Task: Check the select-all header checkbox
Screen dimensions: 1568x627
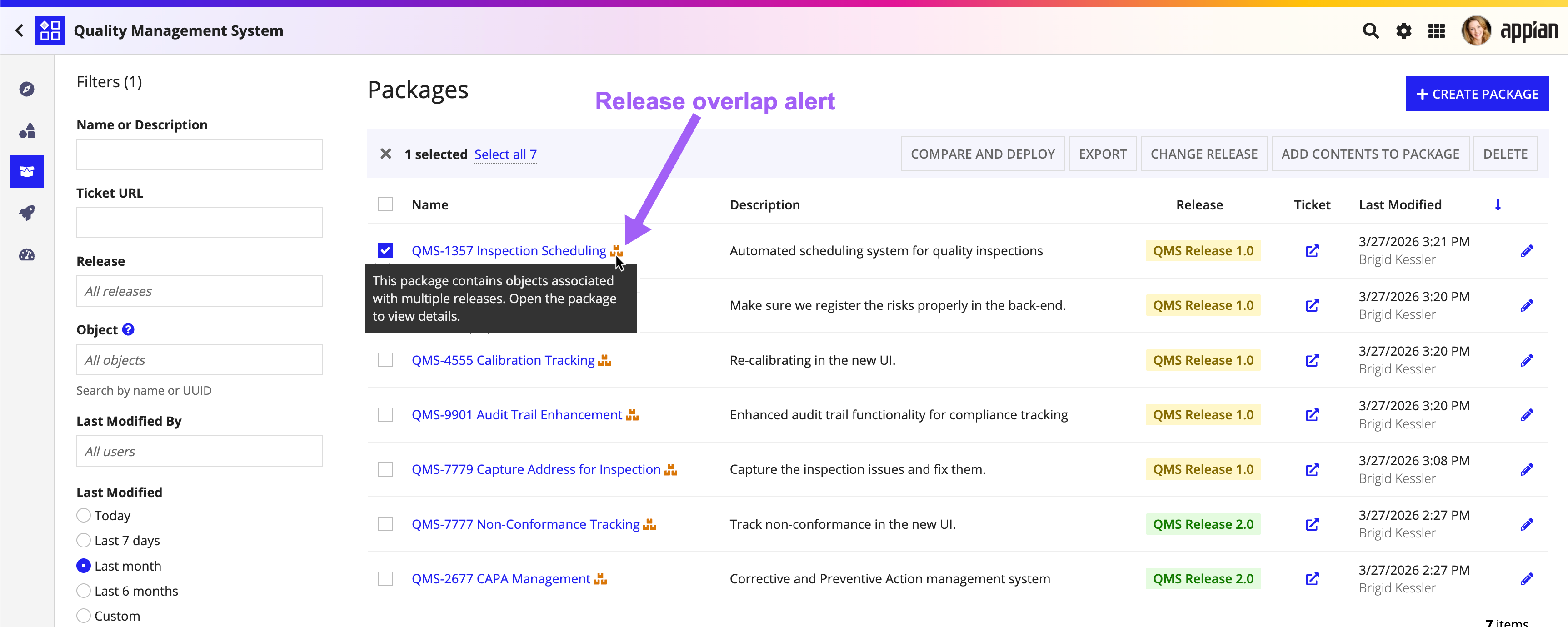Action: pos(385,204)
